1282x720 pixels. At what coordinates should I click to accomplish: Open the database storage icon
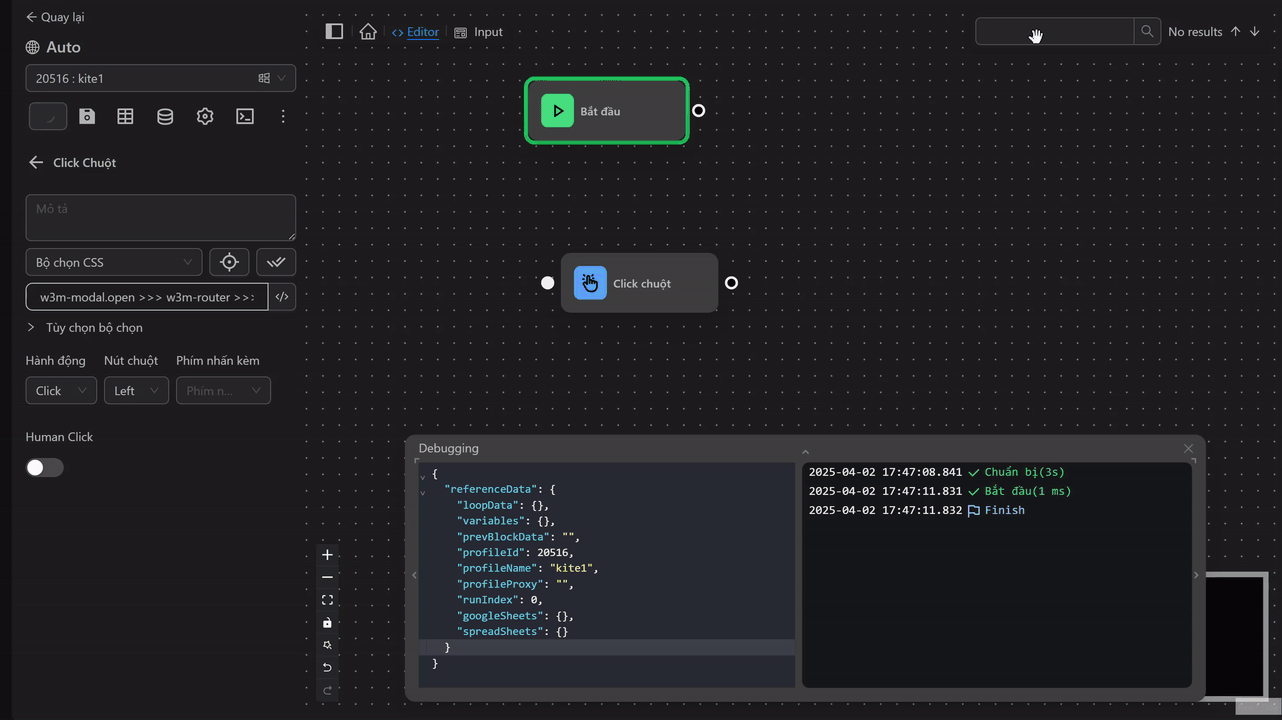pos(165,117)
